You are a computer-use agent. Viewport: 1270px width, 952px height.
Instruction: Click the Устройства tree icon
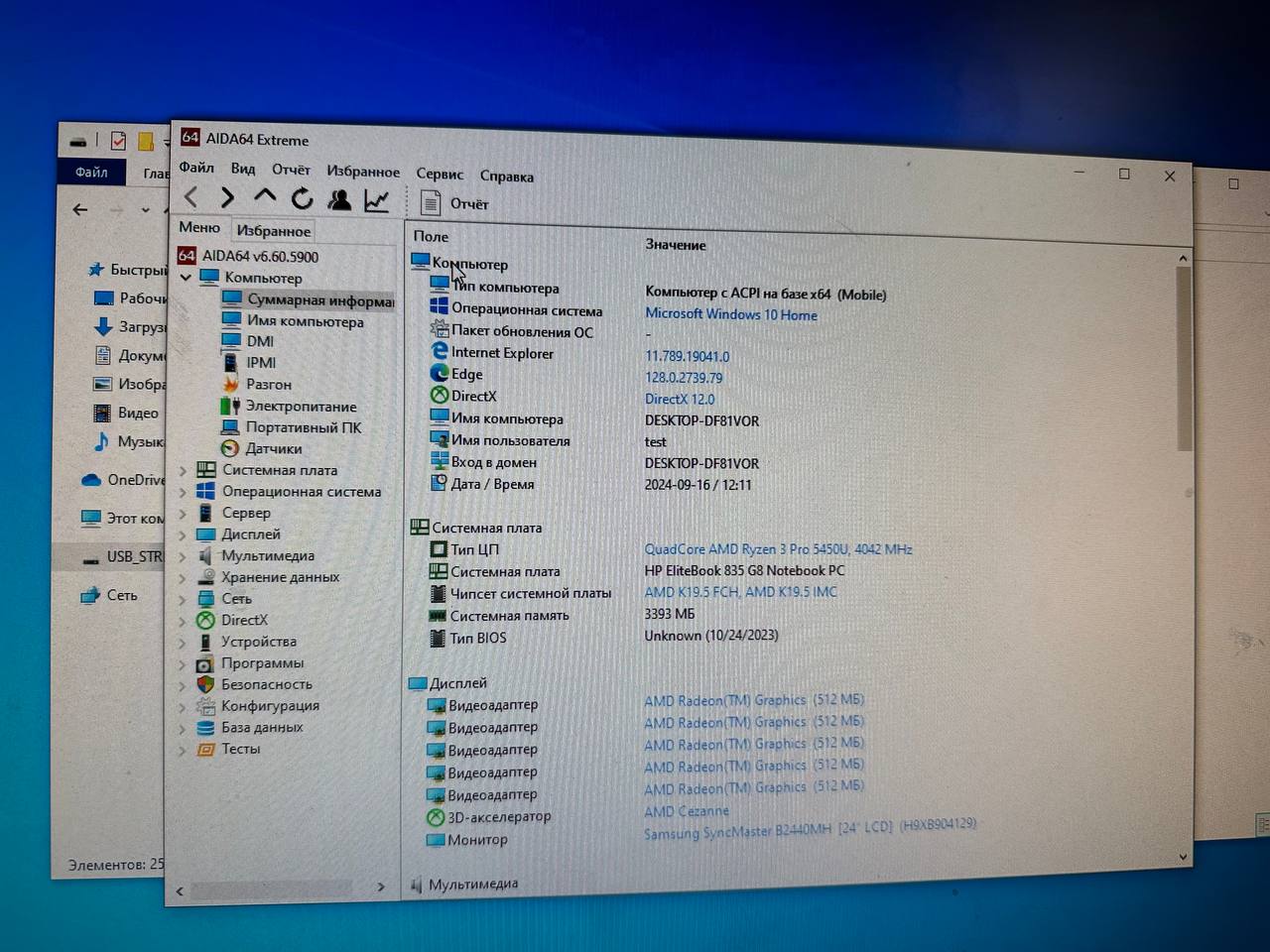coord(205,642)
